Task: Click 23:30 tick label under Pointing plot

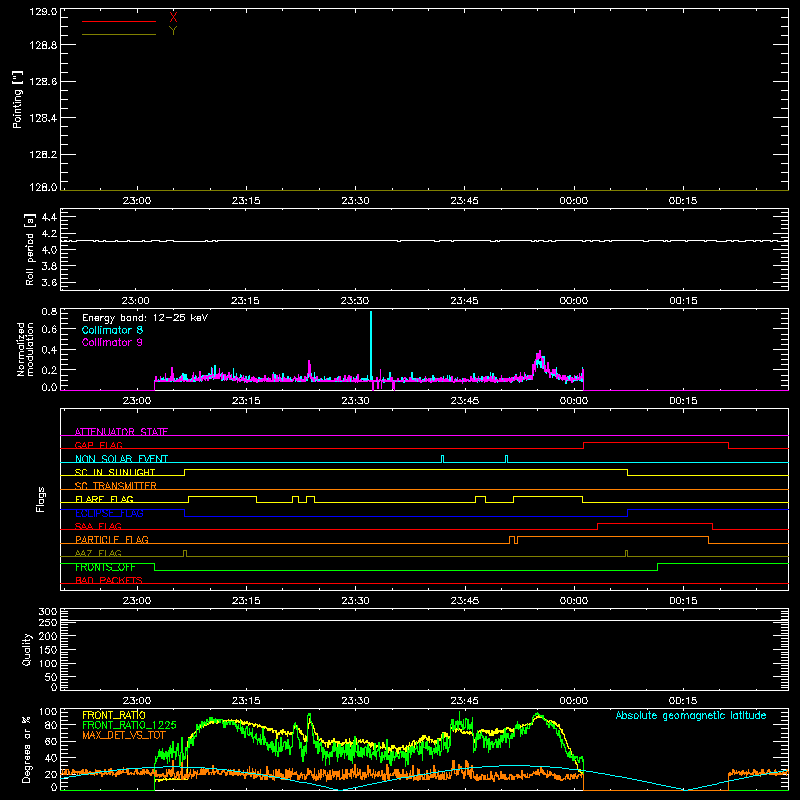Action: click(355, 201)
